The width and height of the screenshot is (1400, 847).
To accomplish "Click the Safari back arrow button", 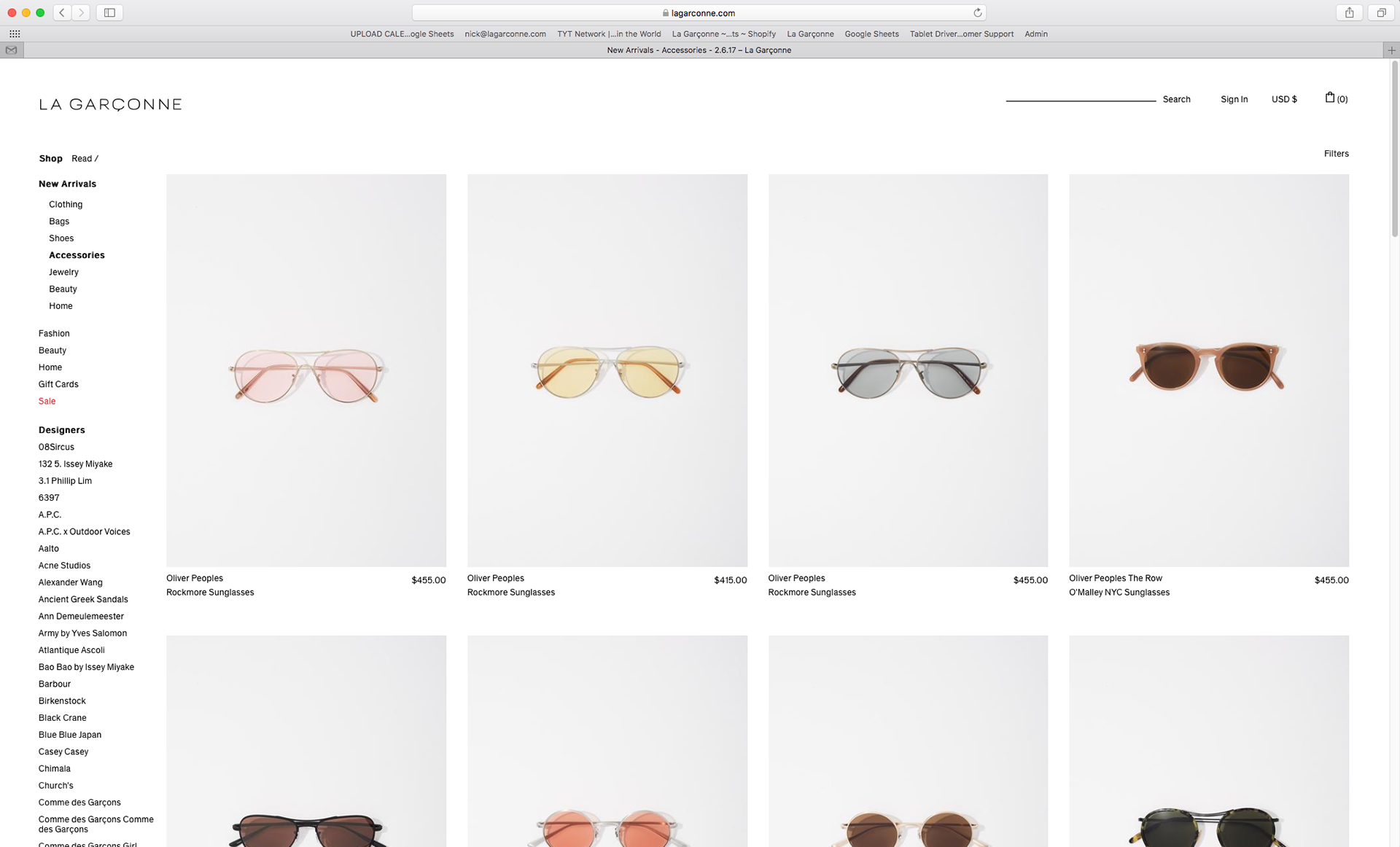I will 63,12.
